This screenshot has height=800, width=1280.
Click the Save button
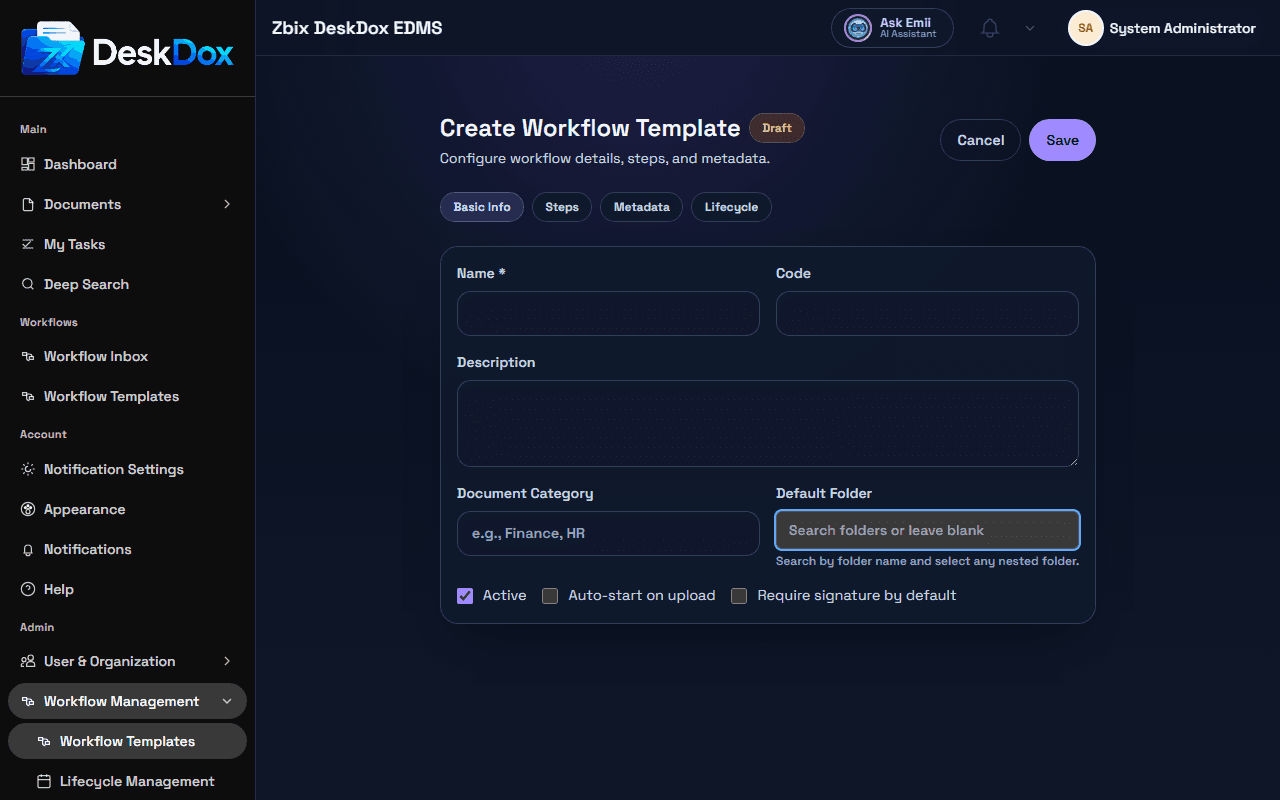click(x=1062, y=140)
